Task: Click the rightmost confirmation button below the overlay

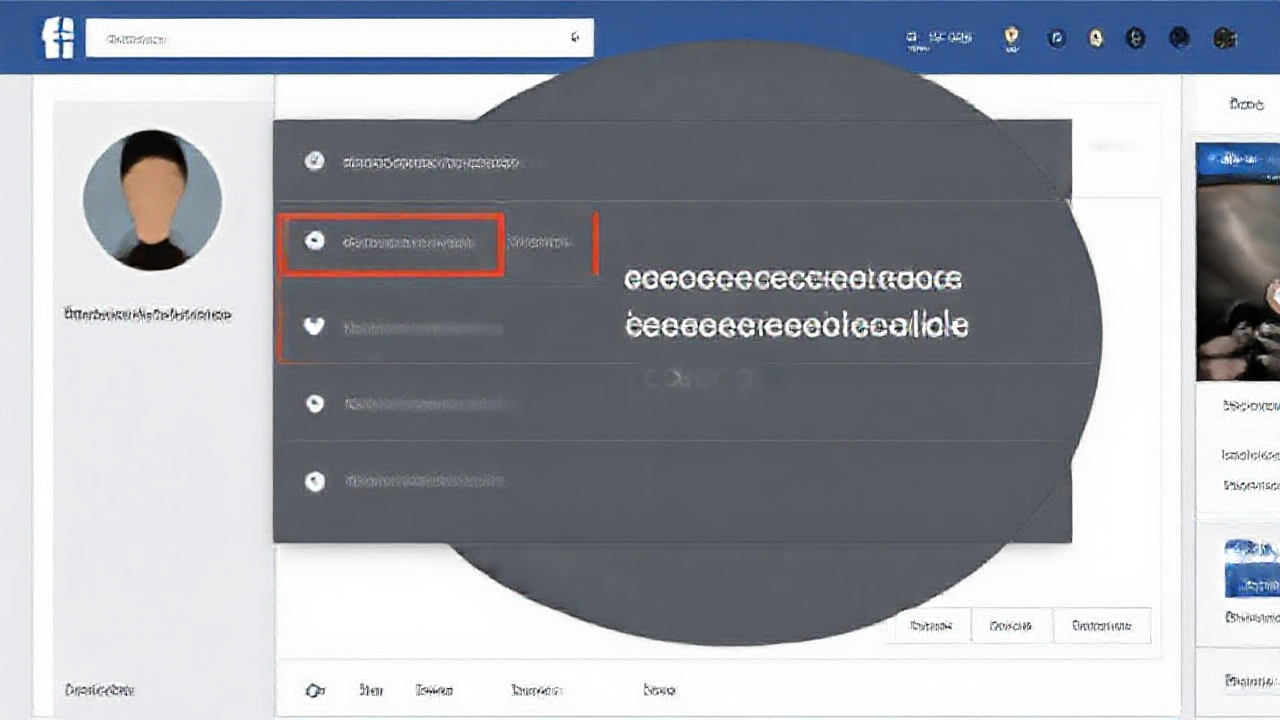Action: (x=1101, y=625)
